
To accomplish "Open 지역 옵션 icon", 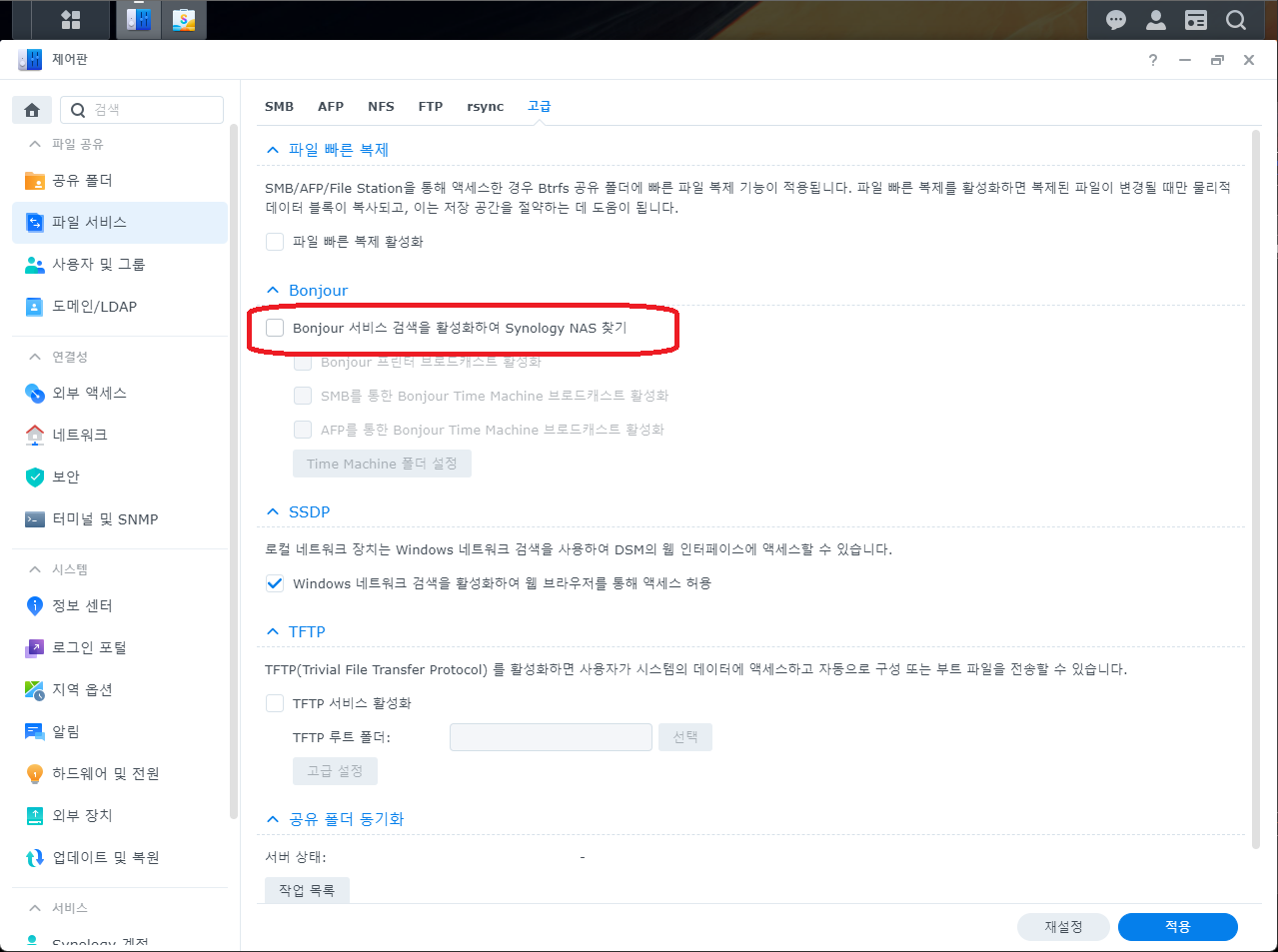I will click(35, 690).
